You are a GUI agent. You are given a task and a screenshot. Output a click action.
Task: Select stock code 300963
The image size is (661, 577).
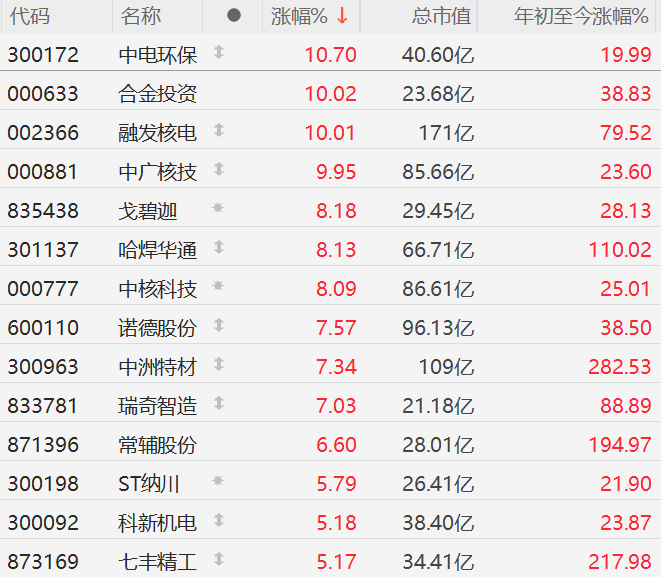click(x=43, y=367)
